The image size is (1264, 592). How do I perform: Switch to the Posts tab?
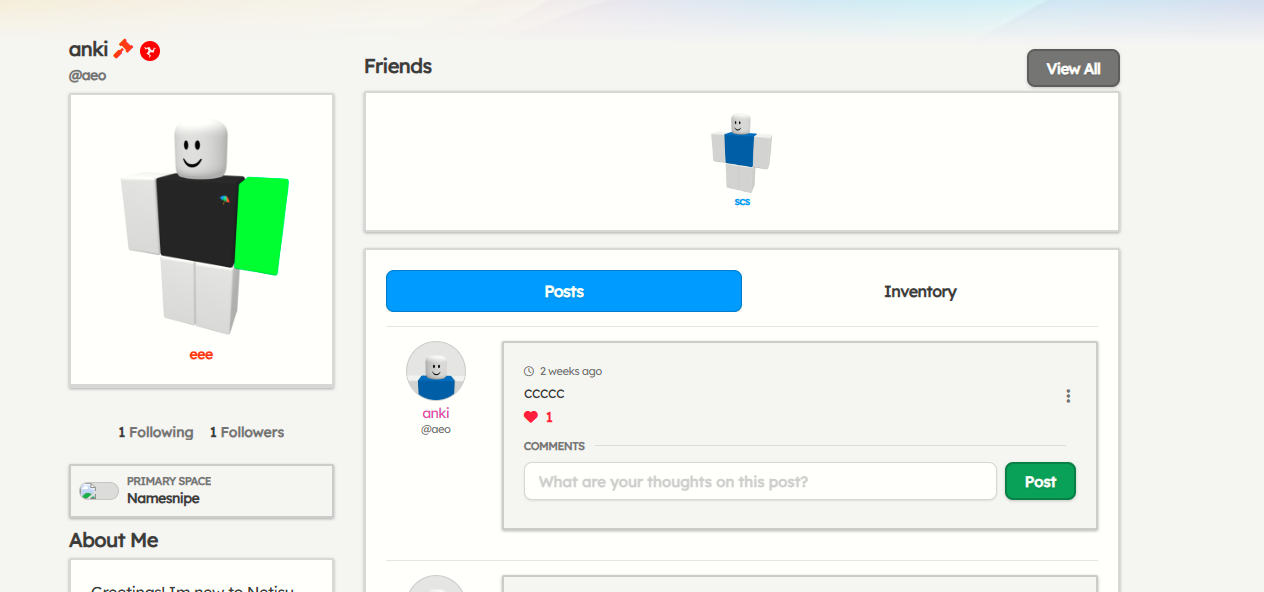(x=564, y=291)
